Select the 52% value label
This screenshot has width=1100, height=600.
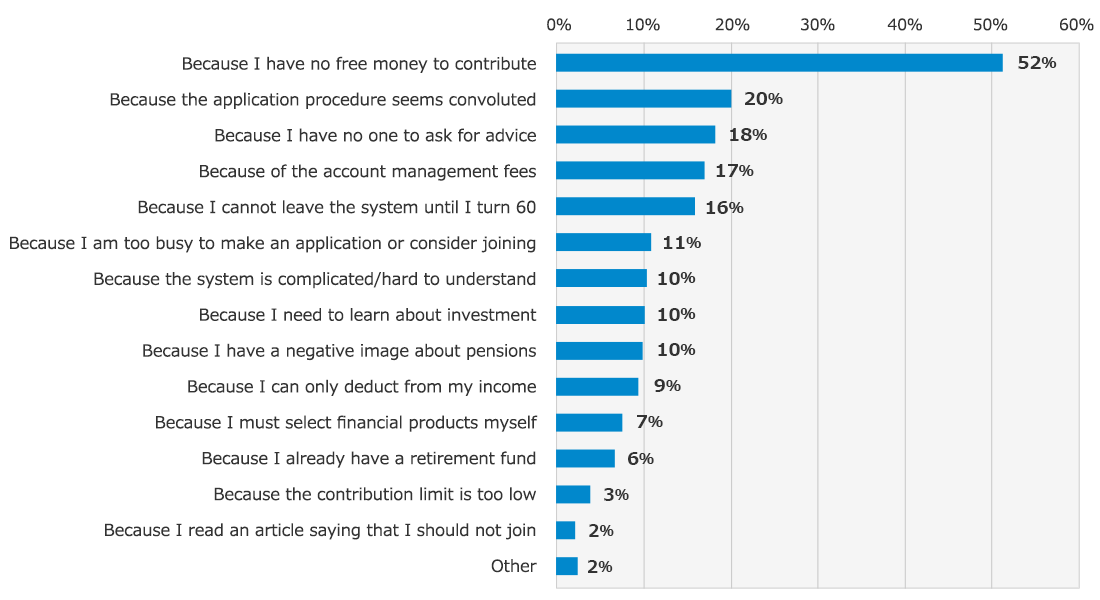1036,63
